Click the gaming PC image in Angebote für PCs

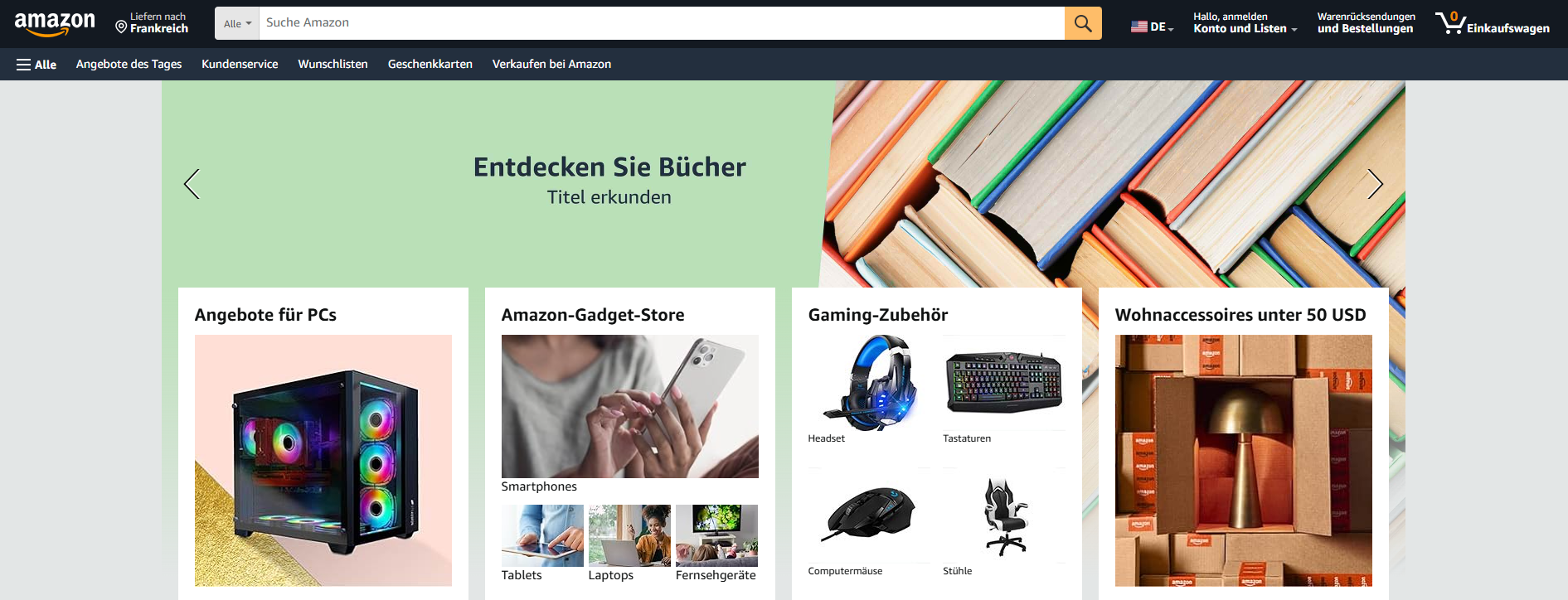click(x=323, y=461)
